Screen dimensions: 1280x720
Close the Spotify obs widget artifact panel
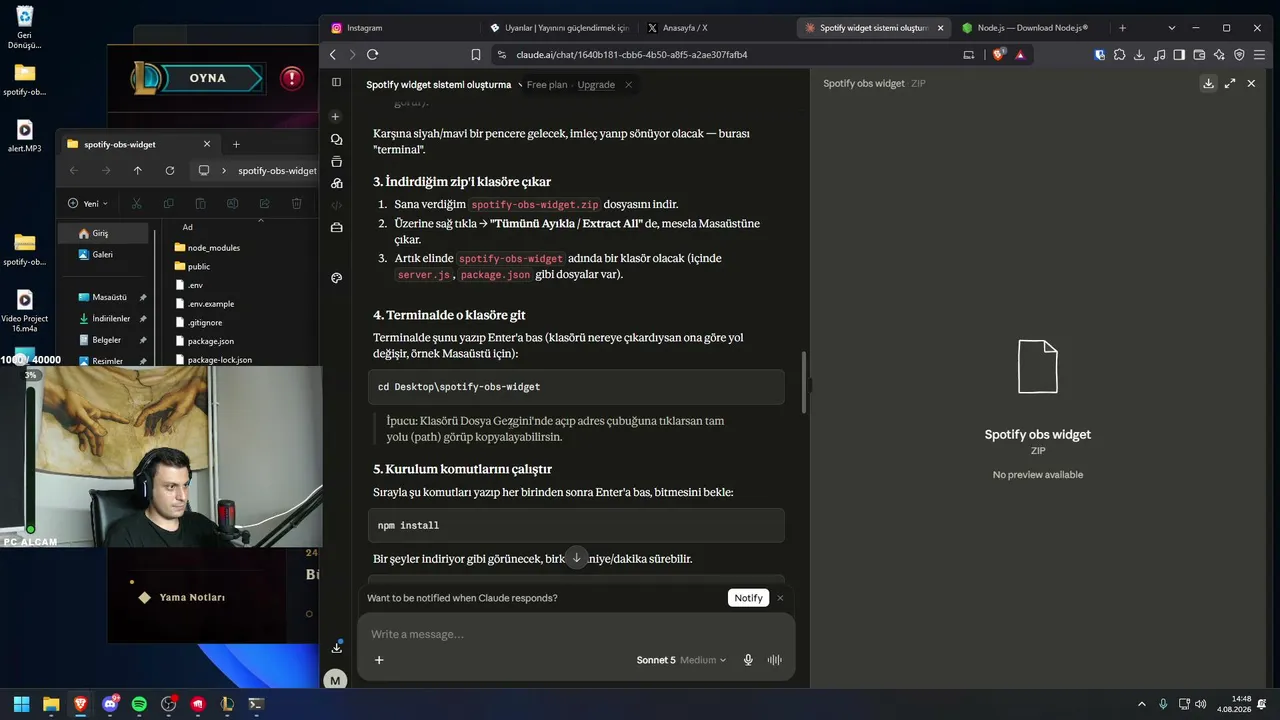click(x=1251, y=84)
